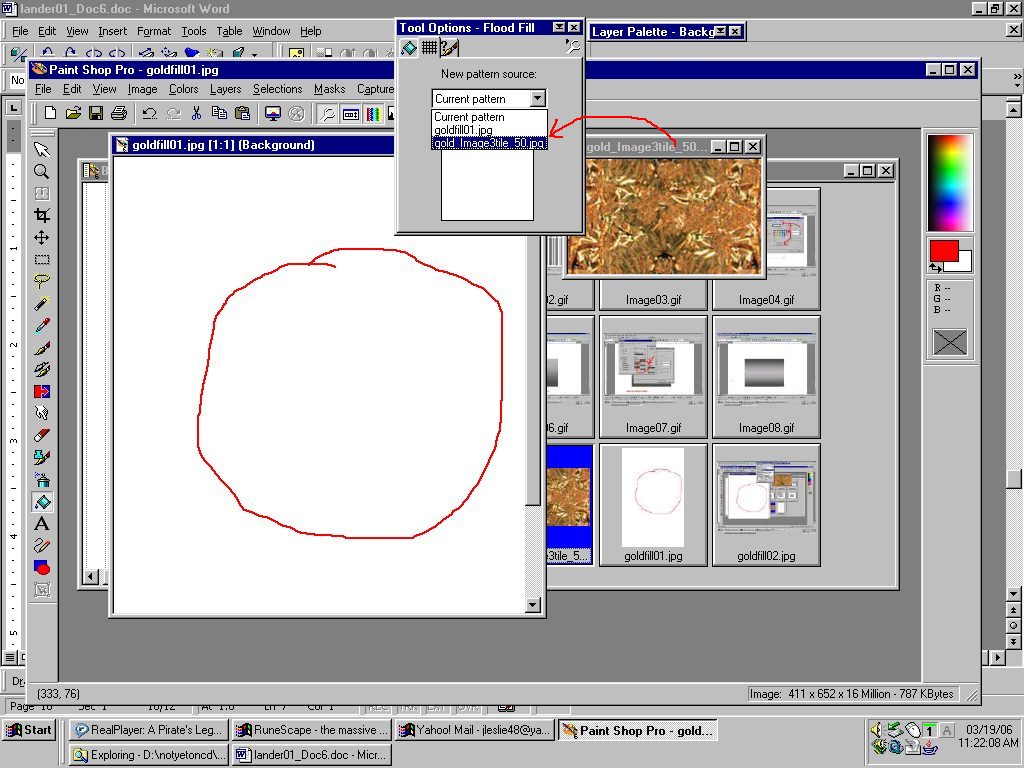Screen dimensions: 1024x768
Task: Select the Retouch tool
Action: [x=42, y=414]
